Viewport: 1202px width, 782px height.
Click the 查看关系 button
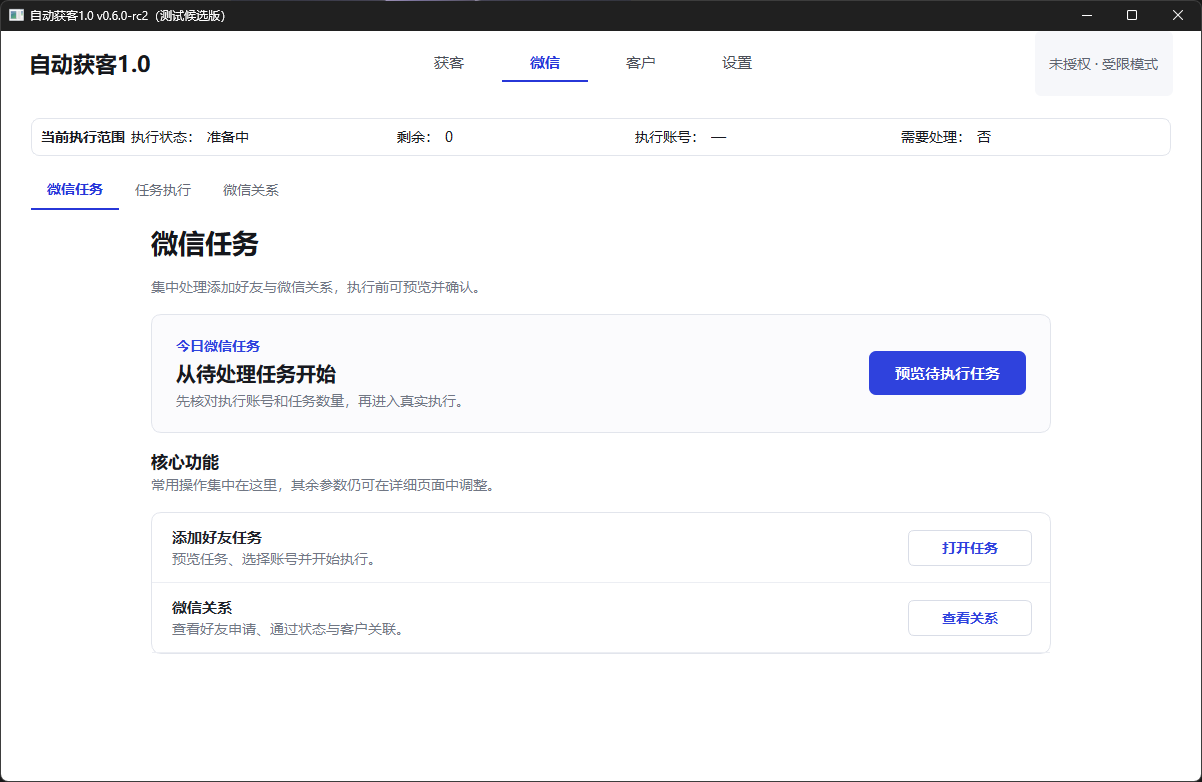[x=970, y=618]
